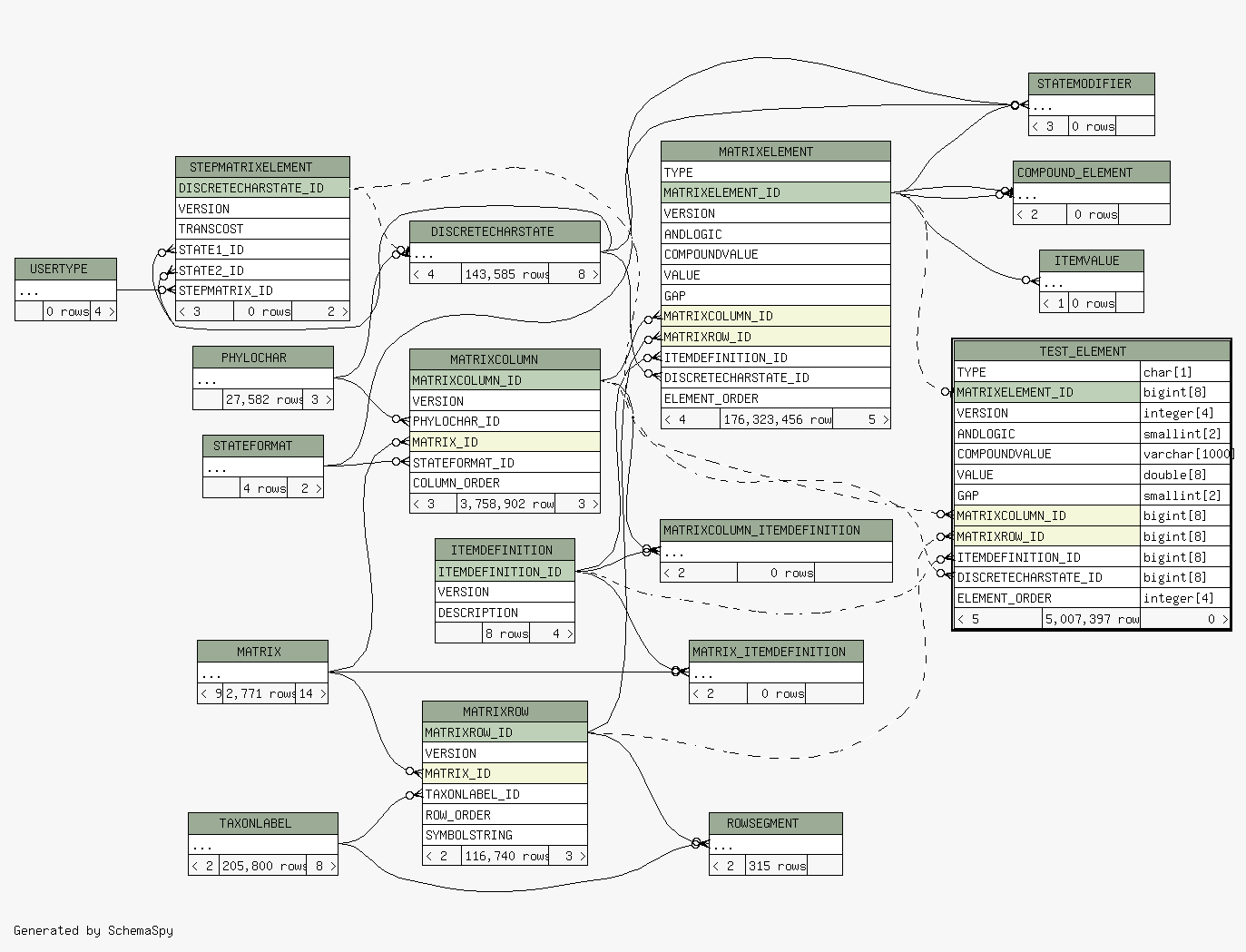
Task: Select the varchar[1000] type in TEST_ELEMENT
Action: point(1185,454)
